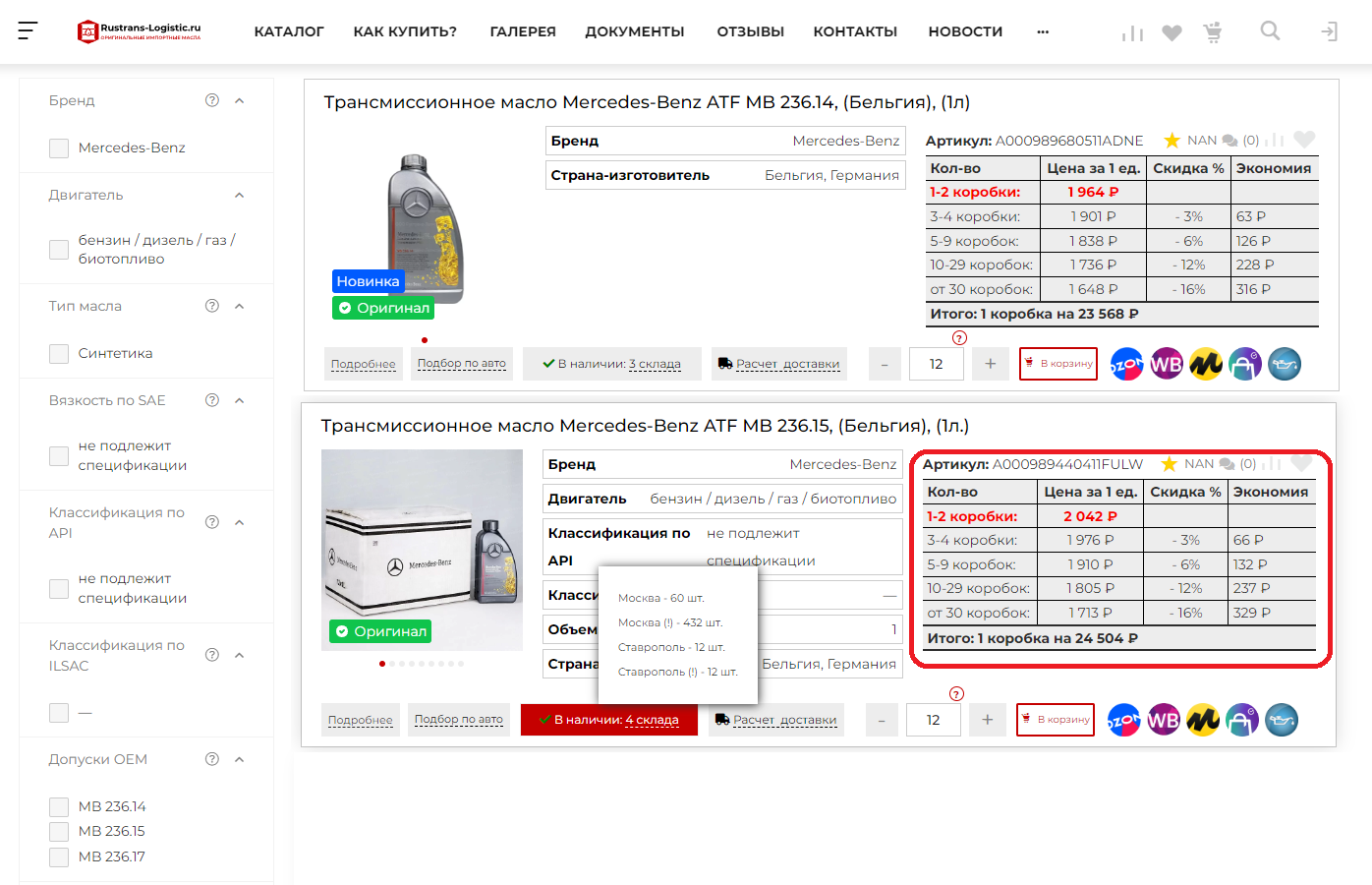Tick the dash checkbox under ILSAC
This screenshot has width=1372, height=885.
pyautogui.click(x=59, y=713)
